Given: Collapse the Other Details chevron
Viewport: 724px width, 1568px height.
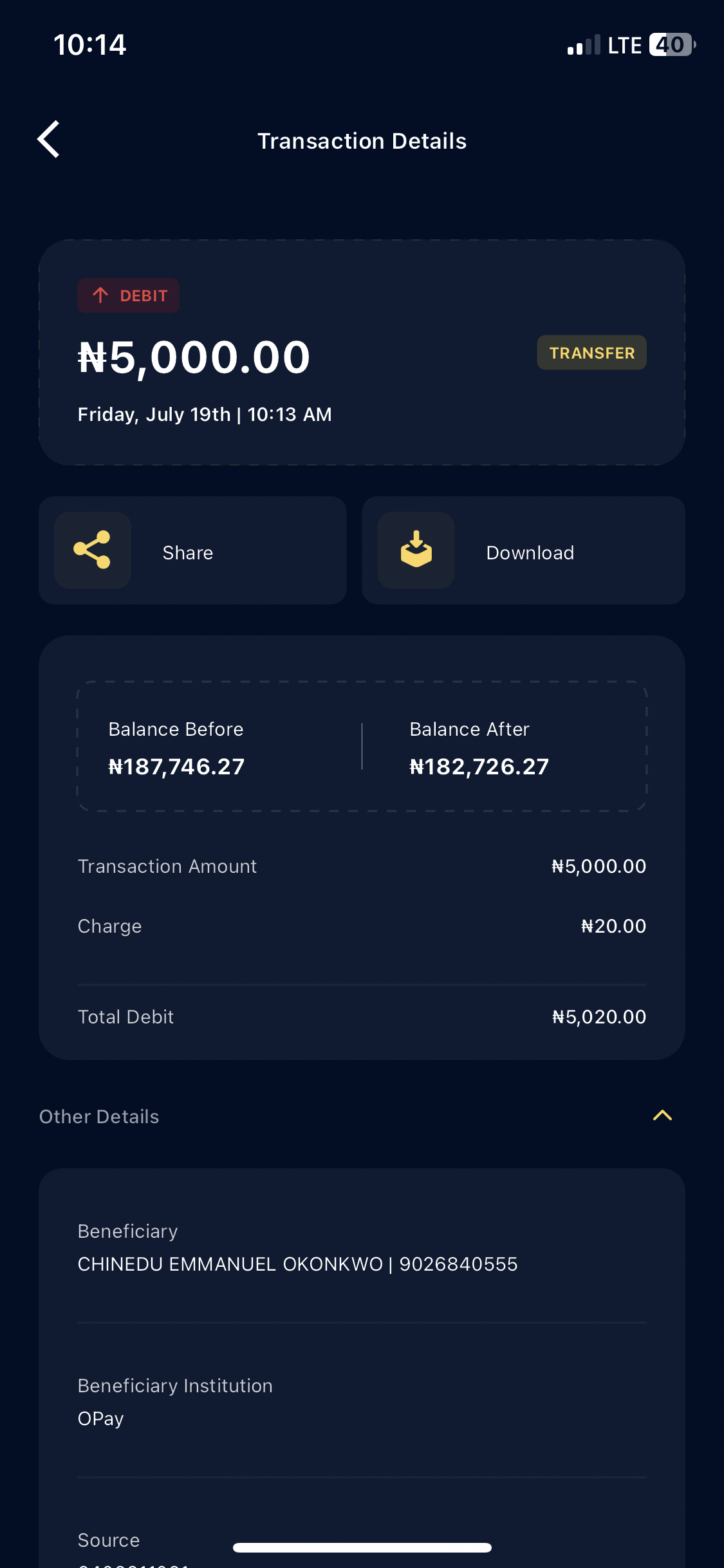Looking at the screenshot, I should point(662,1115).
